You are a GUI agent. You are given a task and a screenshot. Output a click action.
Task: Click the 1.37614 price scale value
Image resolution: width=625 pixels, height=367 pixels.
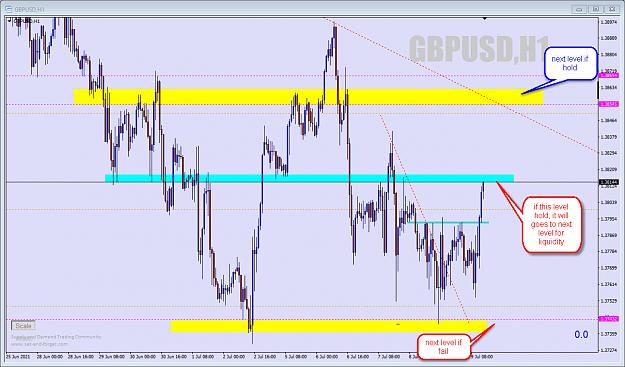(608, 285)
